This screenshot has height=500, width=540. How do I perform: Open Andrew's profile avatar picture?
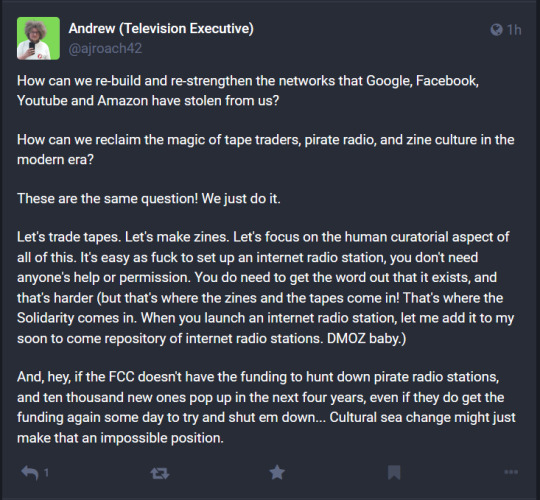pos(38,38)
